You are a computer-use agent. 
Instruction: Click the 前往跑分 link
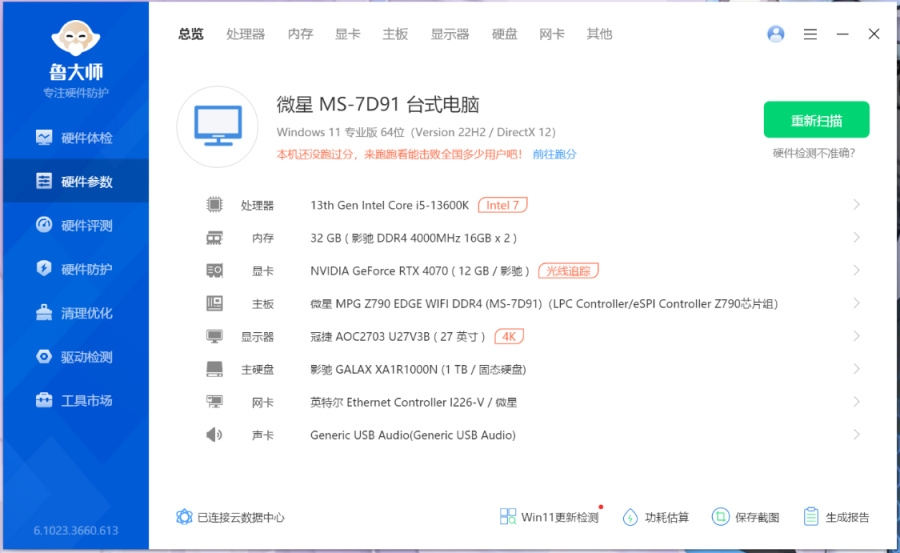click(x=554, y=154)
